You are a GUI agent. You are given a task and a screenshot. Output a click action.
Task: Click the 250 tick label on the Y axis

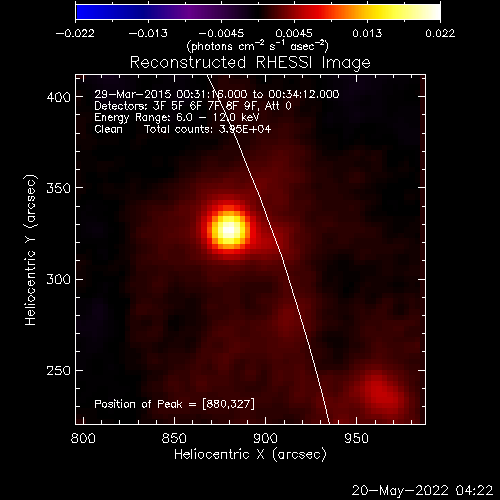click(x=59, y=371)
